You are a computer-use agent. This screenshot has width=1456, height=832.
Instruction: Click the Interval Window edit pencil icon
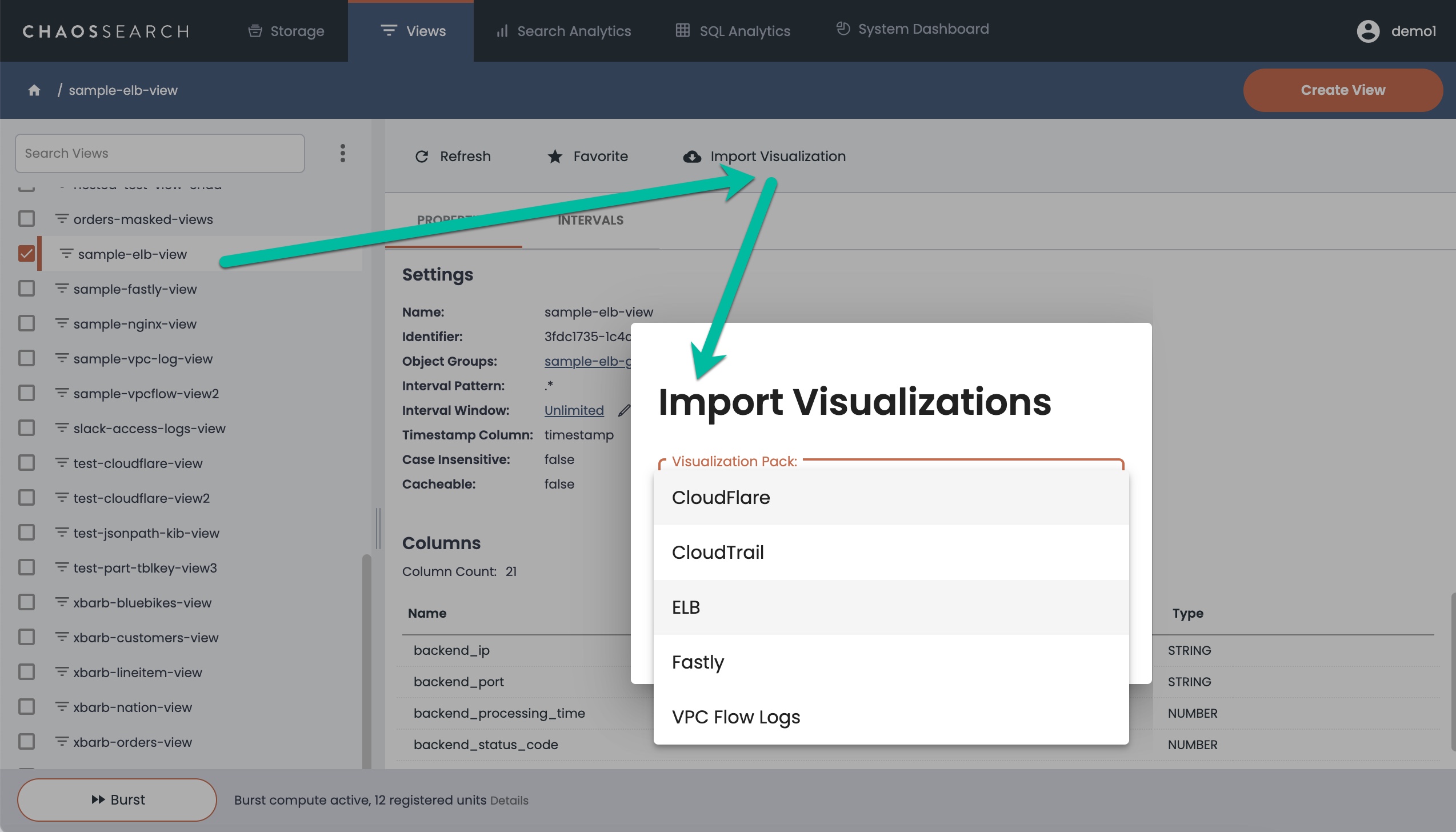coord(624,410)
